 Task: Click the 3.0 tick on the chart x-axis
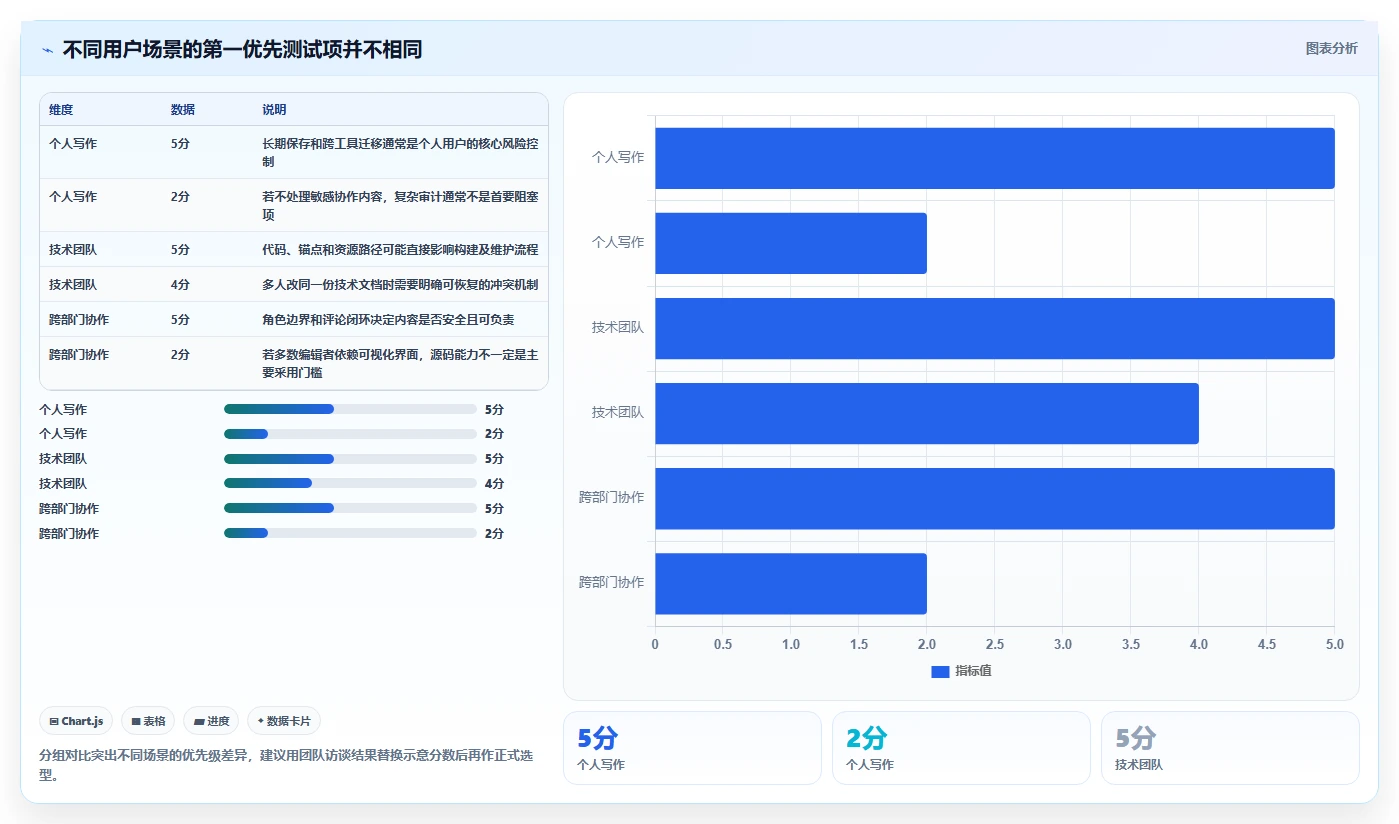tap(1062, 644)
